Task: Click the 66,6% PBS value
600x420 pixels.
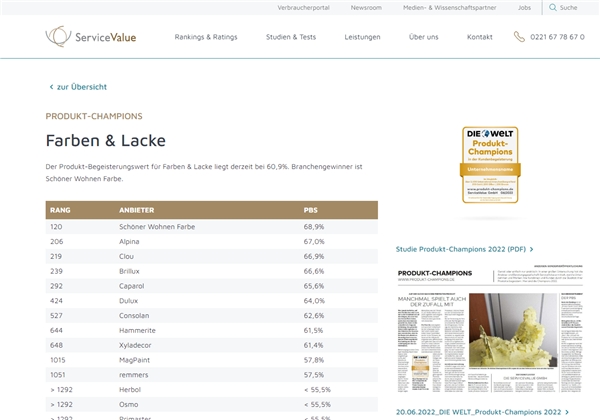Action: [314, 271]
